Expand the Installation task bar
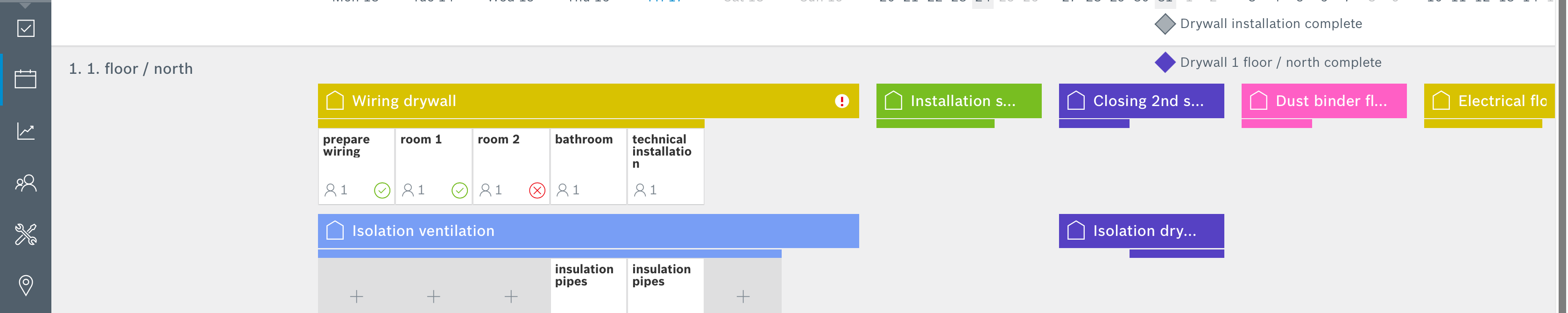 pyautogui.click(x=959, y=101)
